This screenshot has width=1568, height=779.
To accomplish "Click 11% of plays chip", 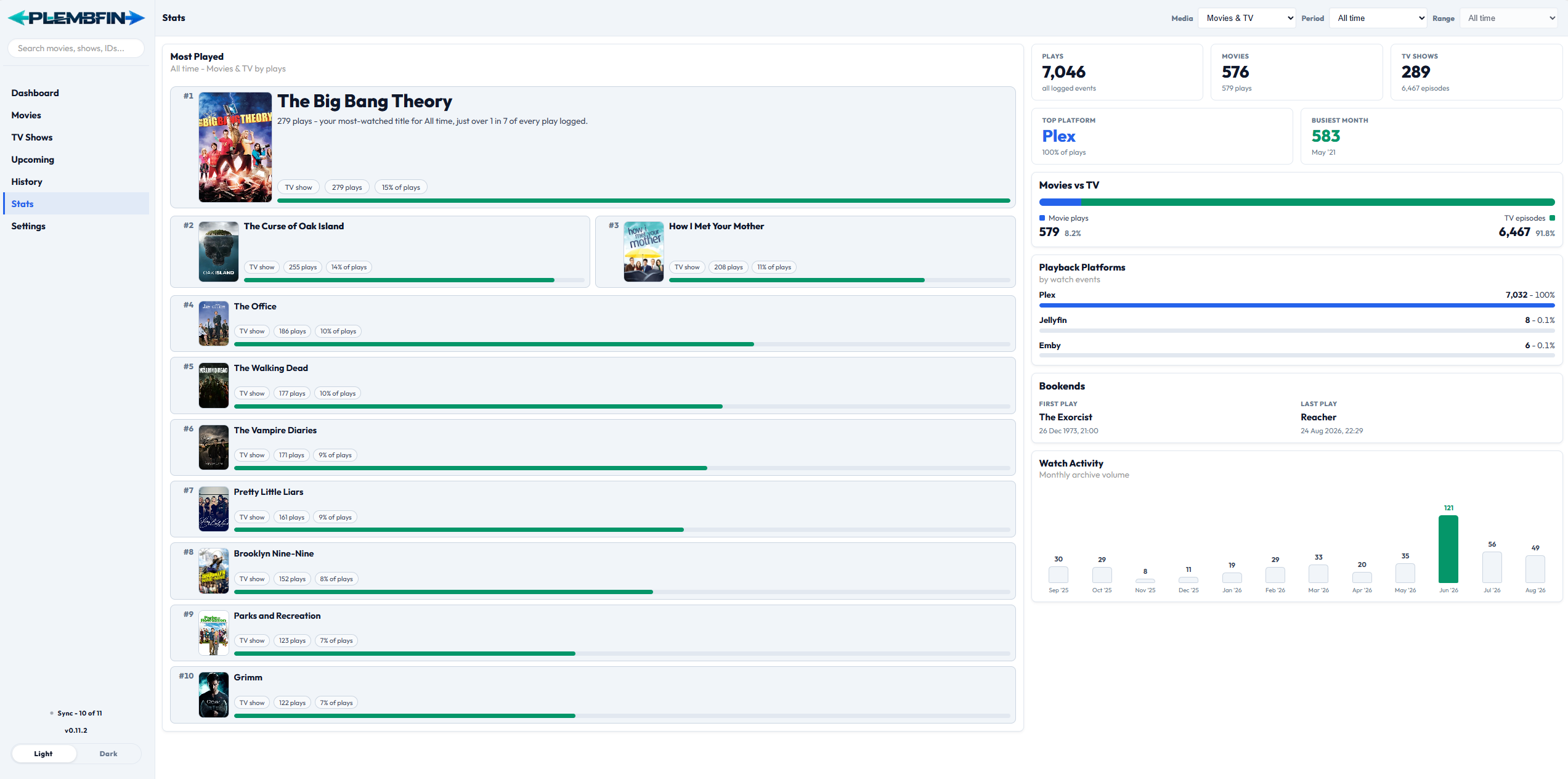I will [x=774, y=267].
